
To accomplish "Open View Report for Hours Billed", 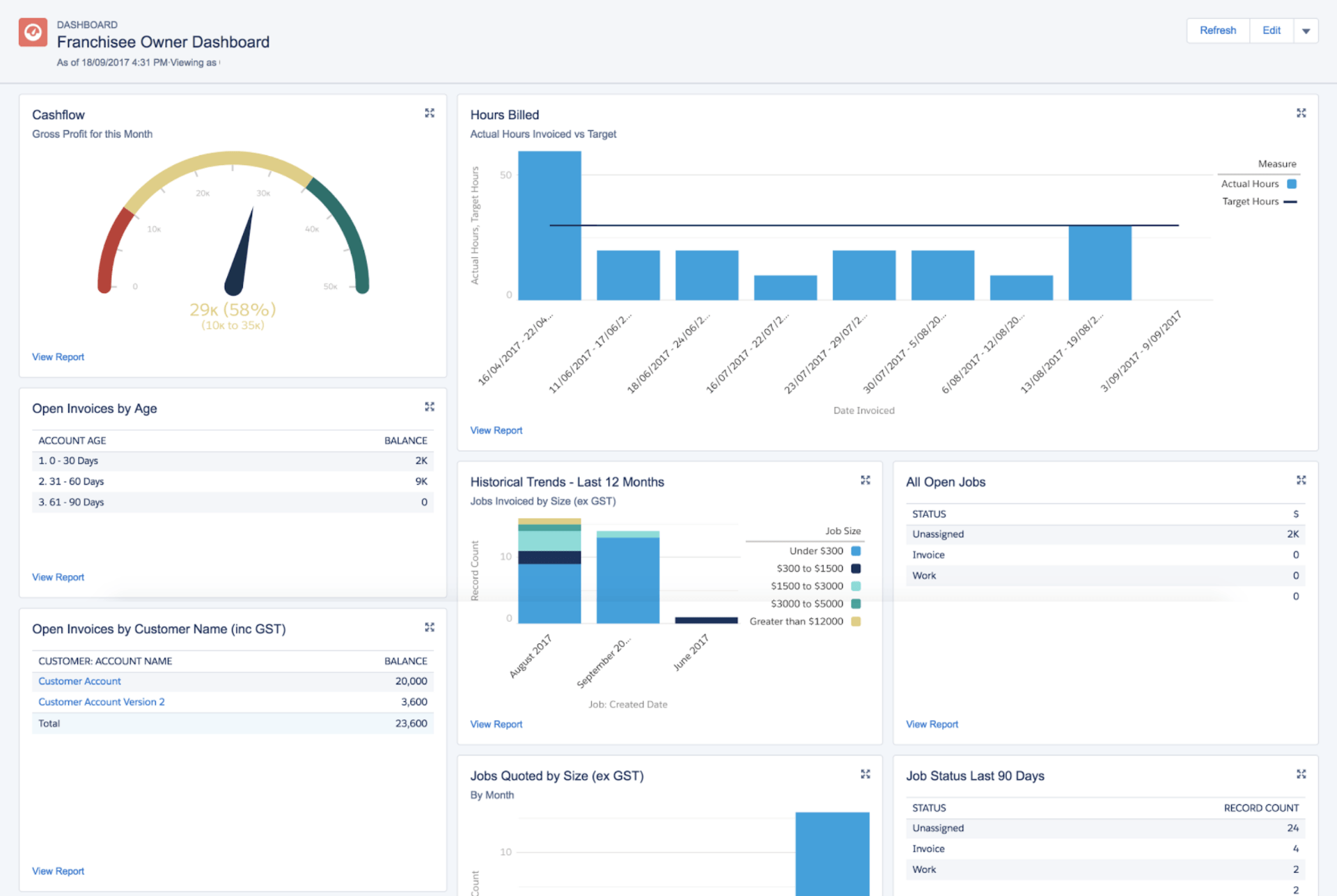I will point(496,430).
